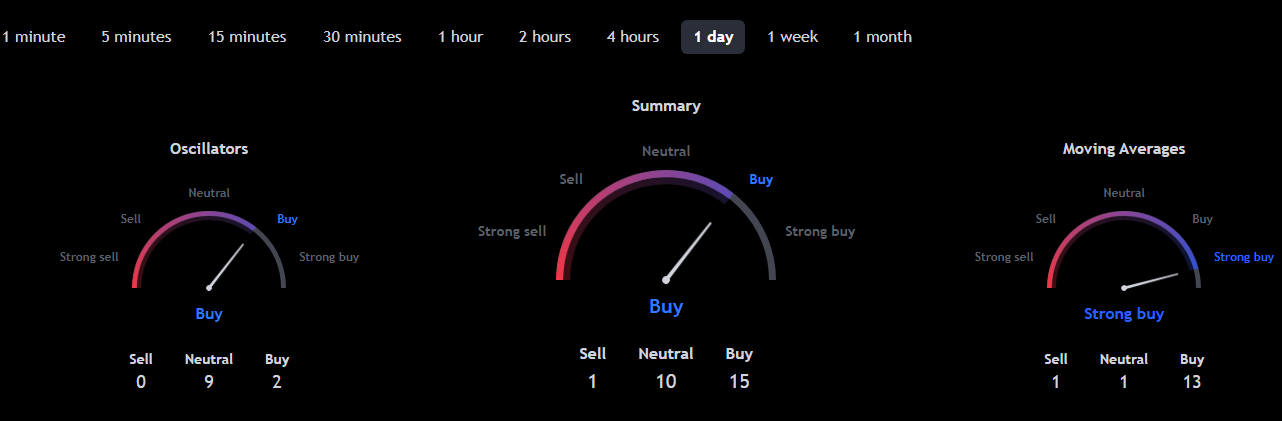
Task: Open the Moving Averages section heading
Action: click(1124, 149)
